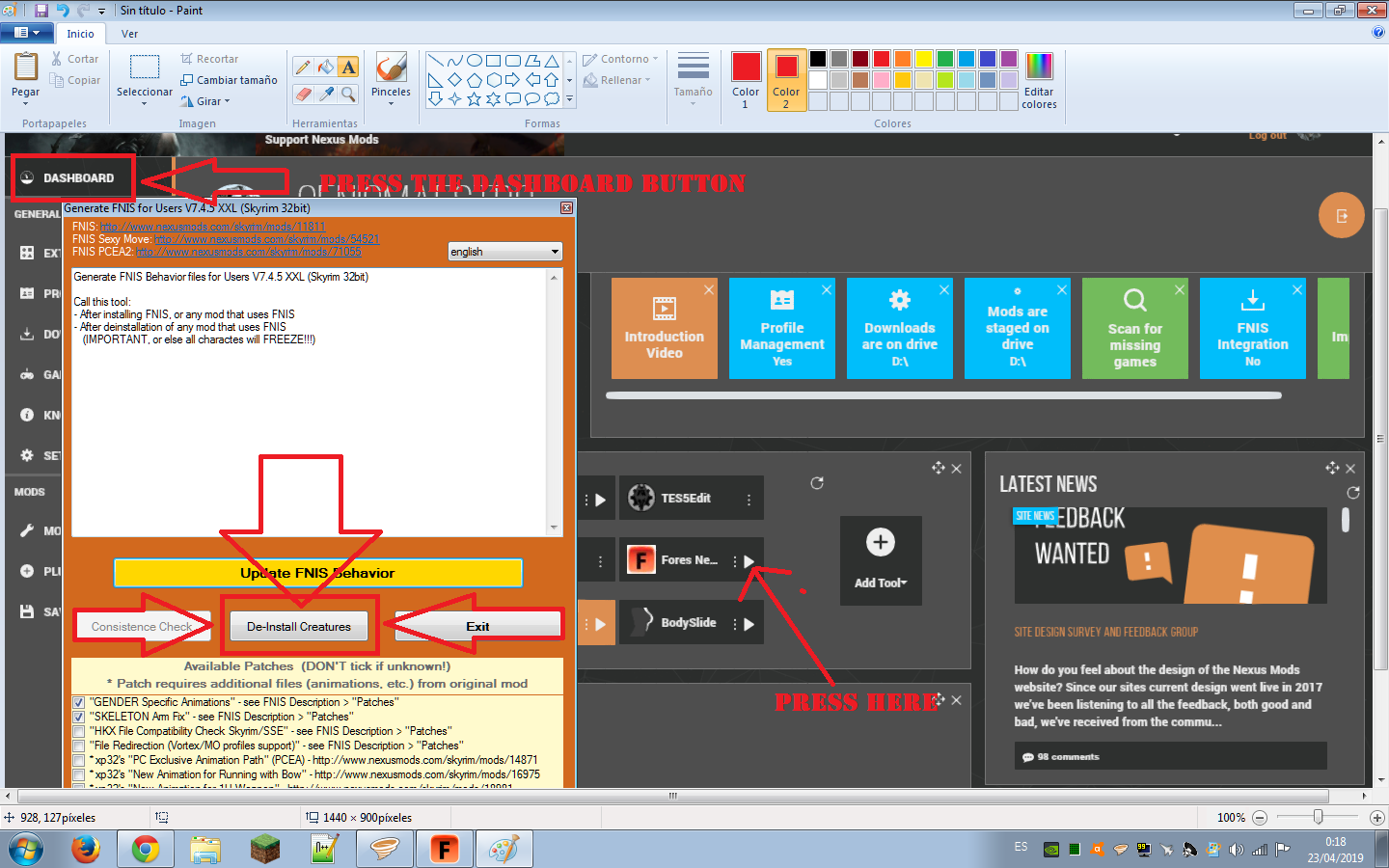
Task: Refresh the Latest News panel
Action: pyautogui.click(x=1353, y=493)
